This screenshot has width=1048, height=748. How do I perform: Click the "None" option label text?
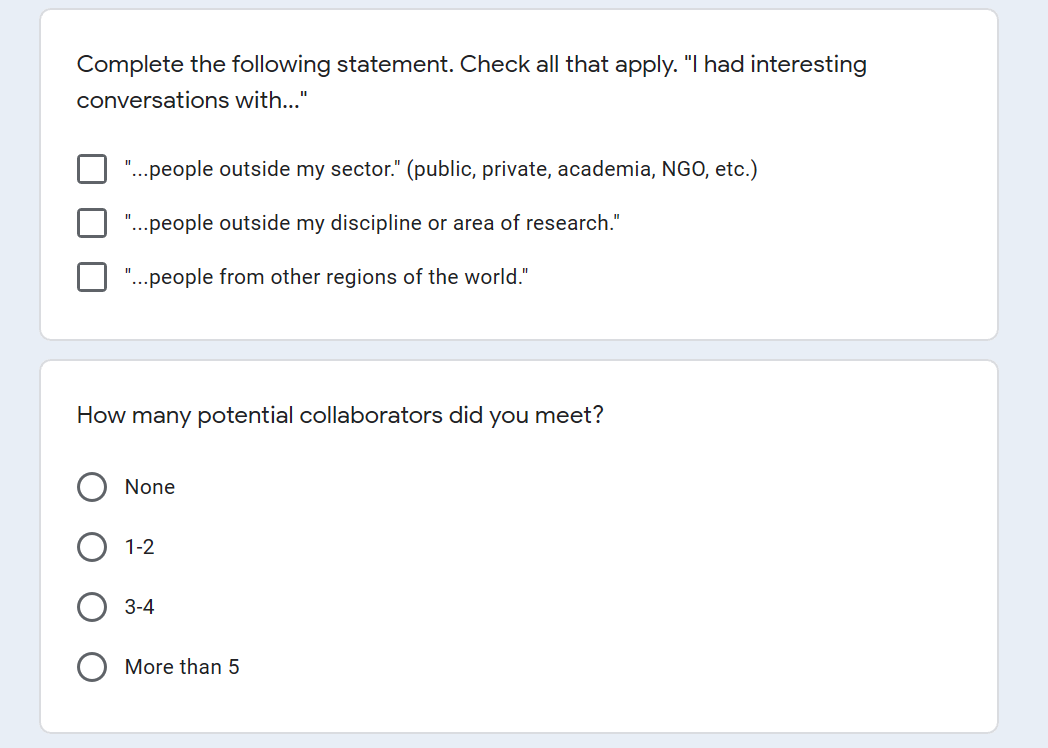coord(150,487)
